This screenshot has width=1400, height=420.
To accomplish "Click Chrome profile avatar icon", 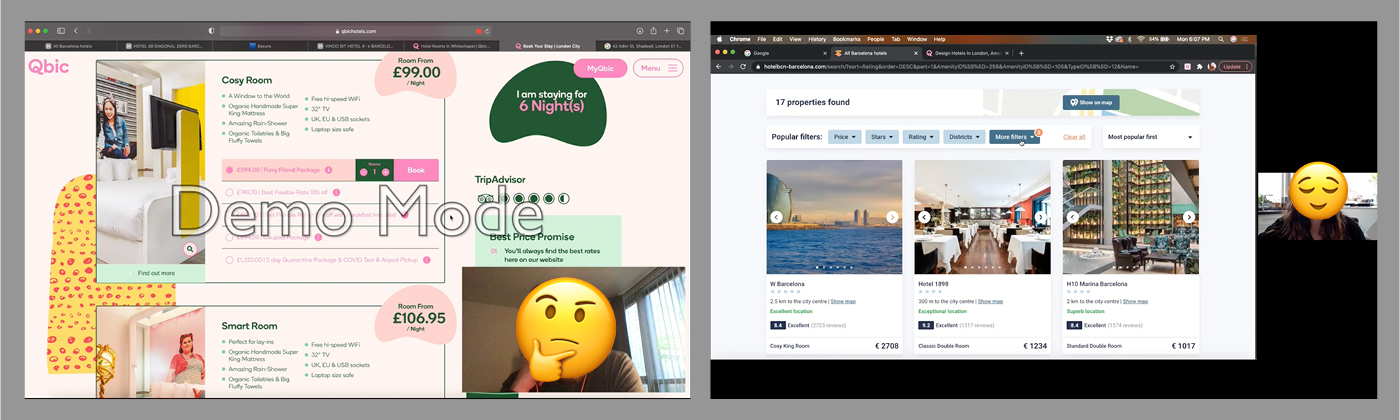I will point(1212,66).
